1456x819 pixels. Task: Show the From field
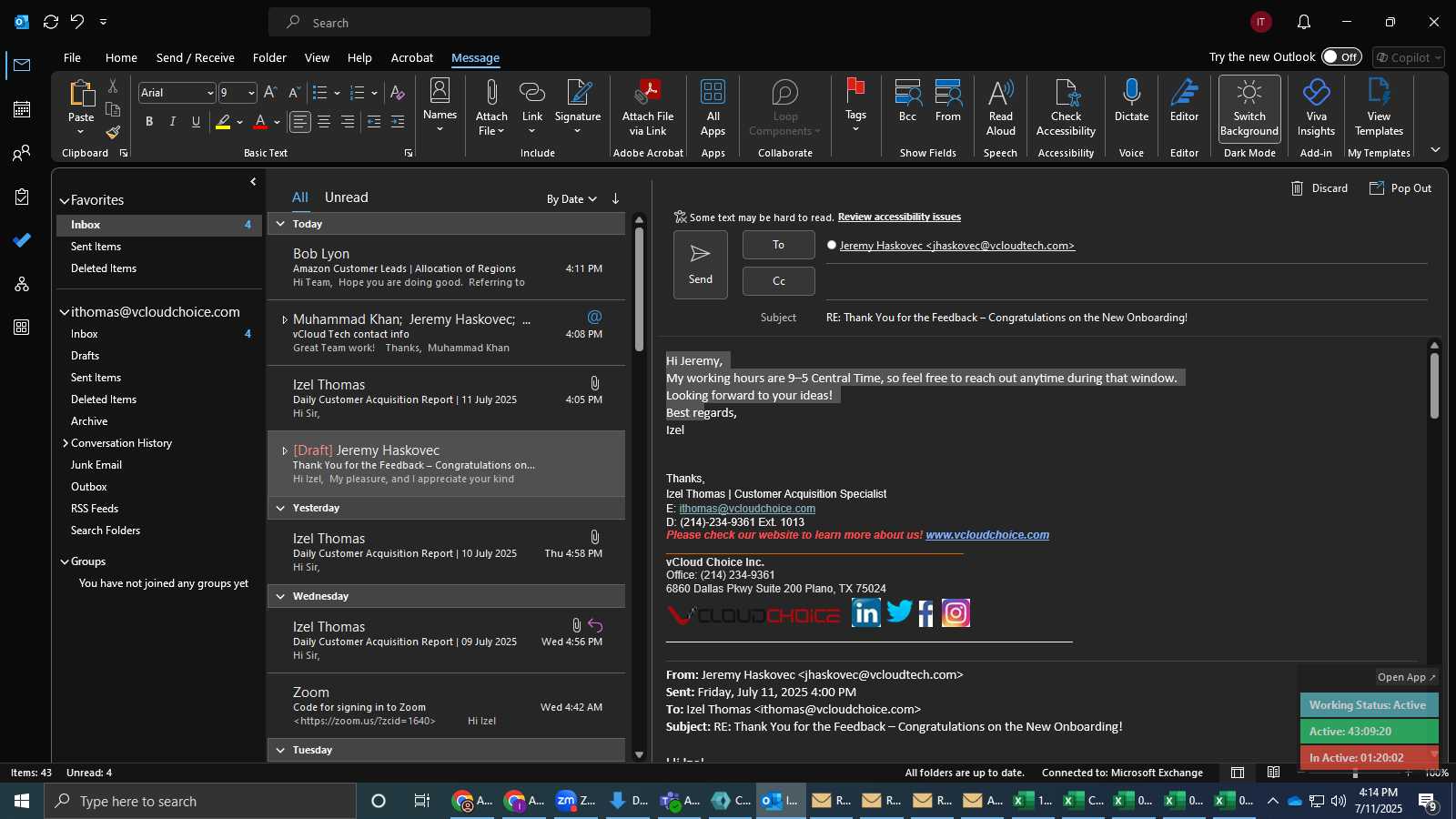point(948,100)
